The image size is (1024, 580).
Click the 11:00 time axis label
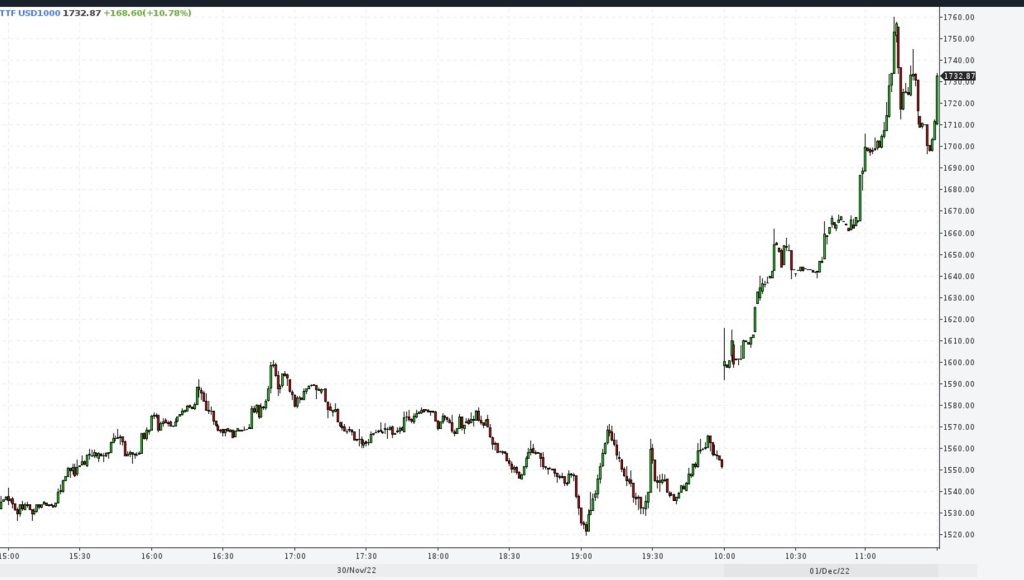[865, 557]
